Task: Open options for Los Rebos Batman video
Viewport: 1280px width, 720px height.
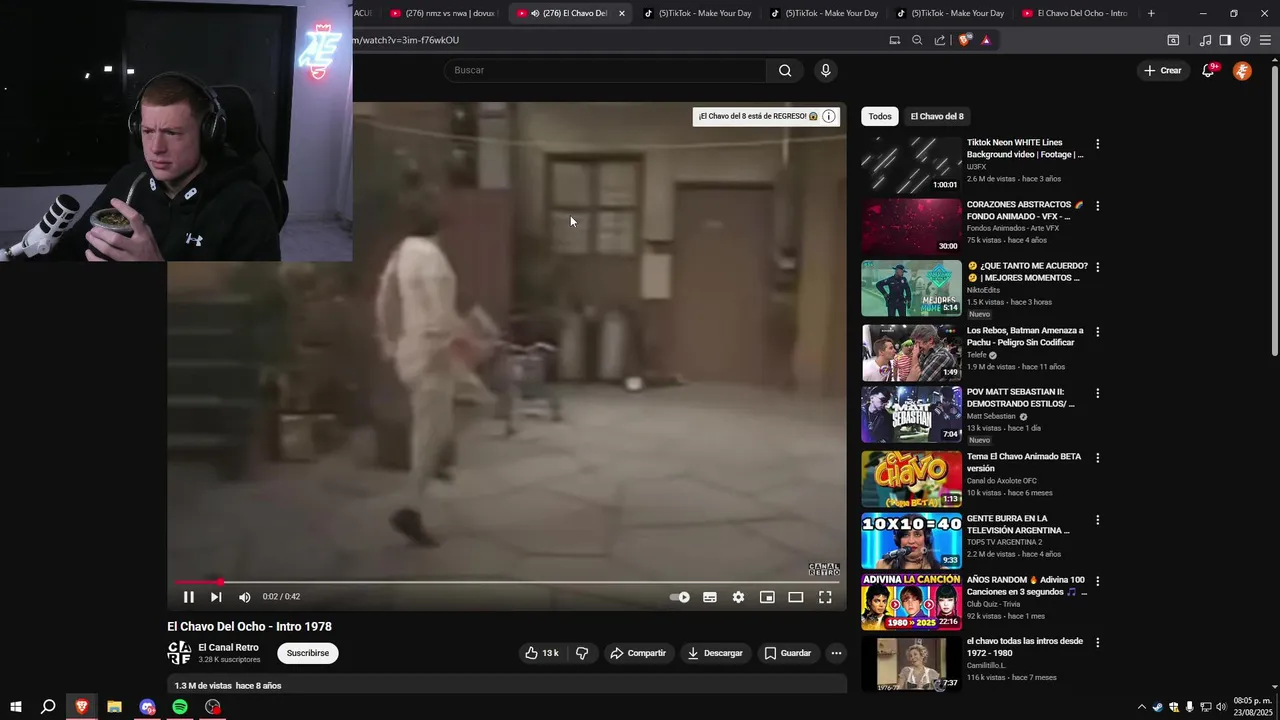Action: [x=1097, y=332]
